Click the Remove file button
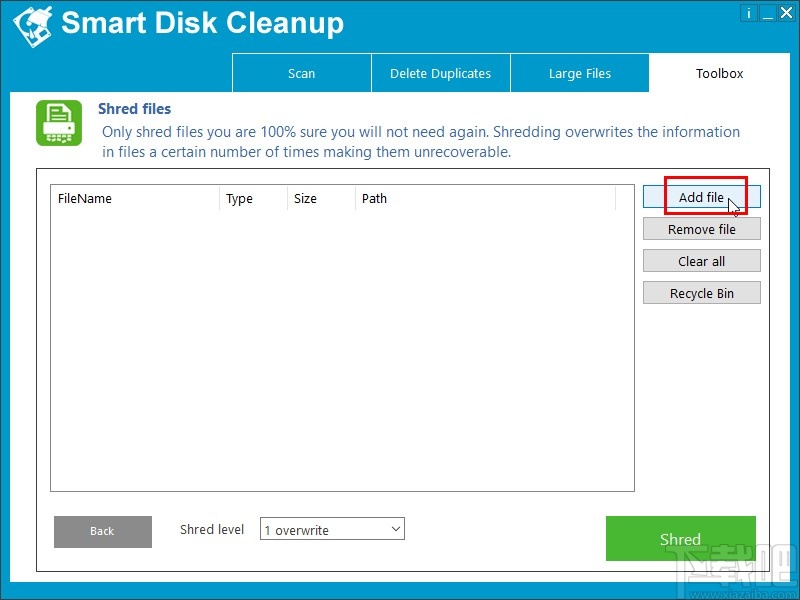This screenshot has height=600, width=800. tap(702, 229)
